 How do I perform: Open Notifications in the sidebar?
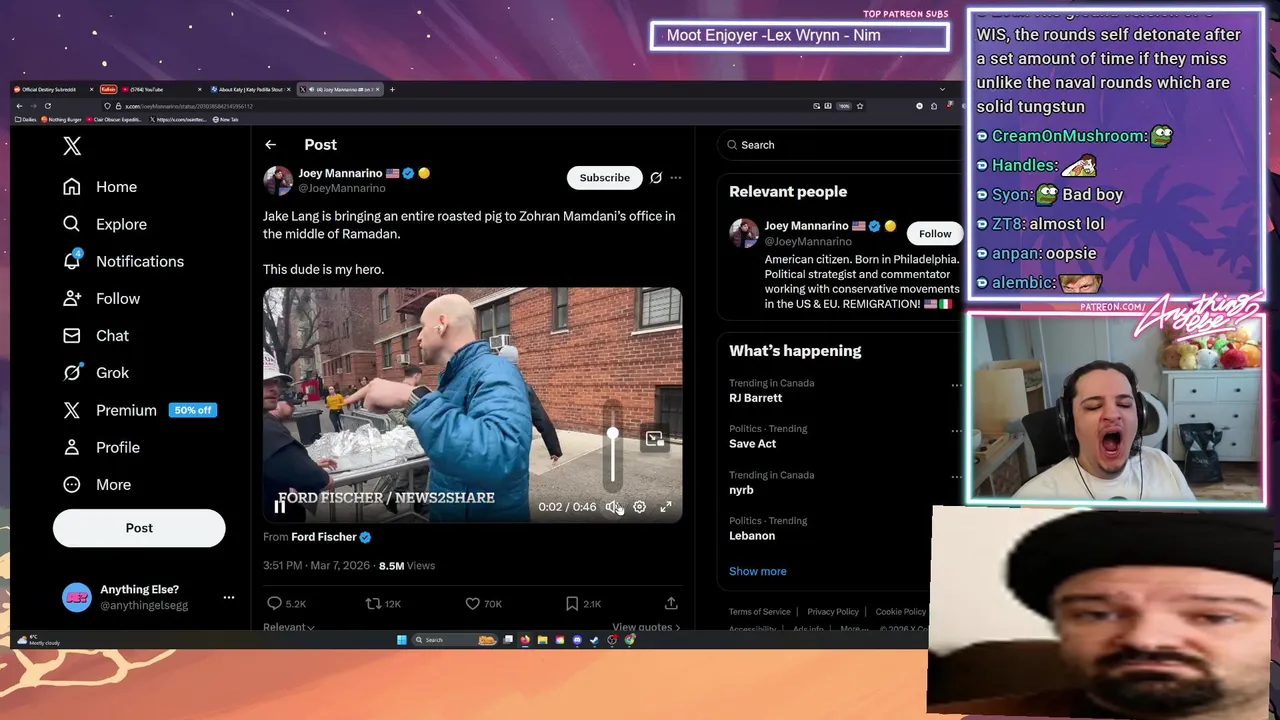coord(123,261)
